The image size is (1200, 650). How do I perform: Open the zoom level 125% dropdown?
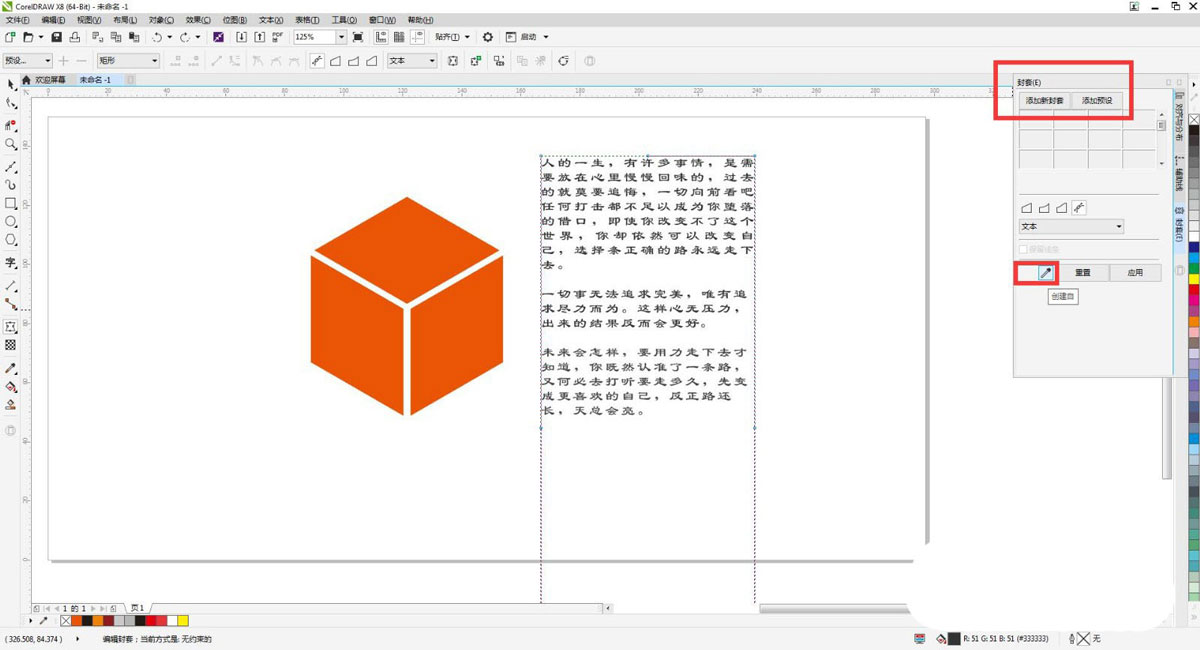(341, 37)
